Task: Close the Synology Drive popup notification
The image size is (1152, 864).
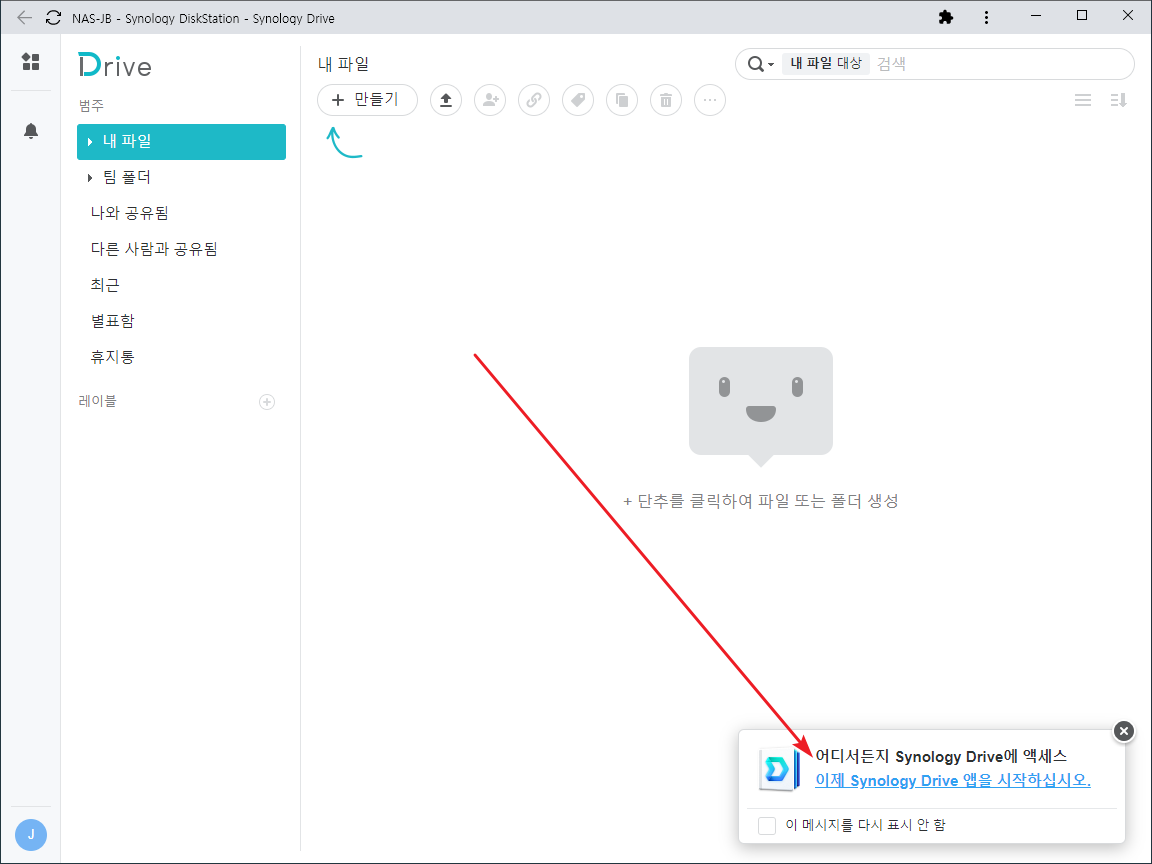Action: [x=1123, y=731]
